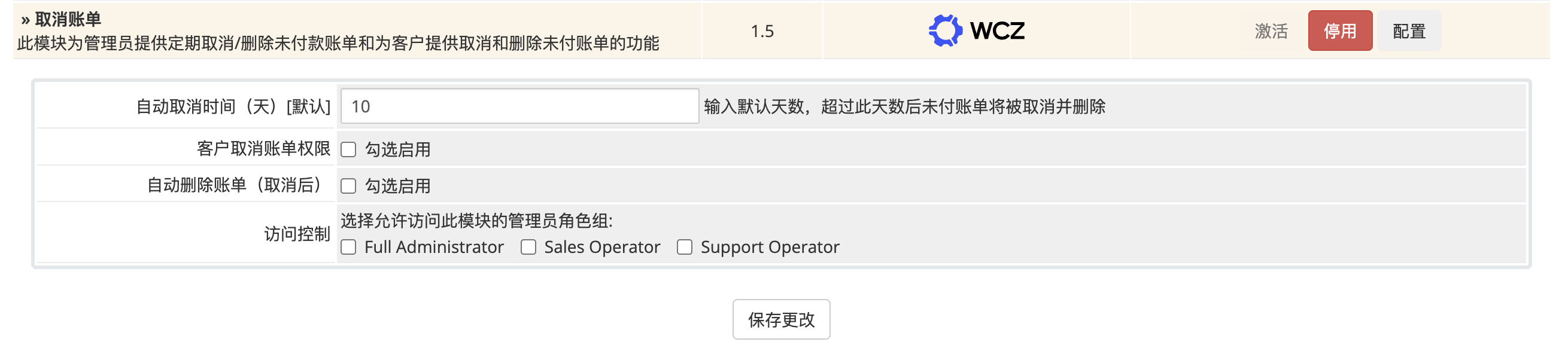Check the Full Administrator role checkbox
This screenshot has width=1568, height=354.
[x=349, y=247]
